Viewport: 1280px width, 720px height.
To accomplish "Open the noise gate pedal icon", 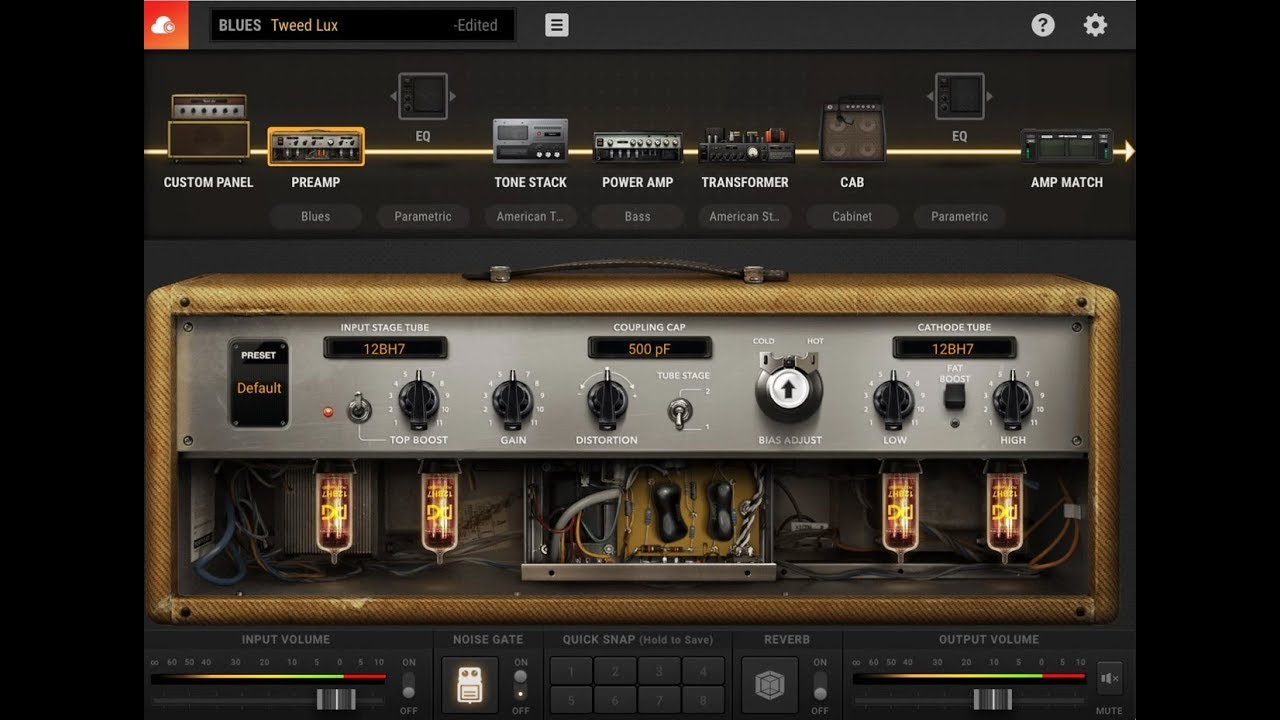I will [x=470, y=685].
